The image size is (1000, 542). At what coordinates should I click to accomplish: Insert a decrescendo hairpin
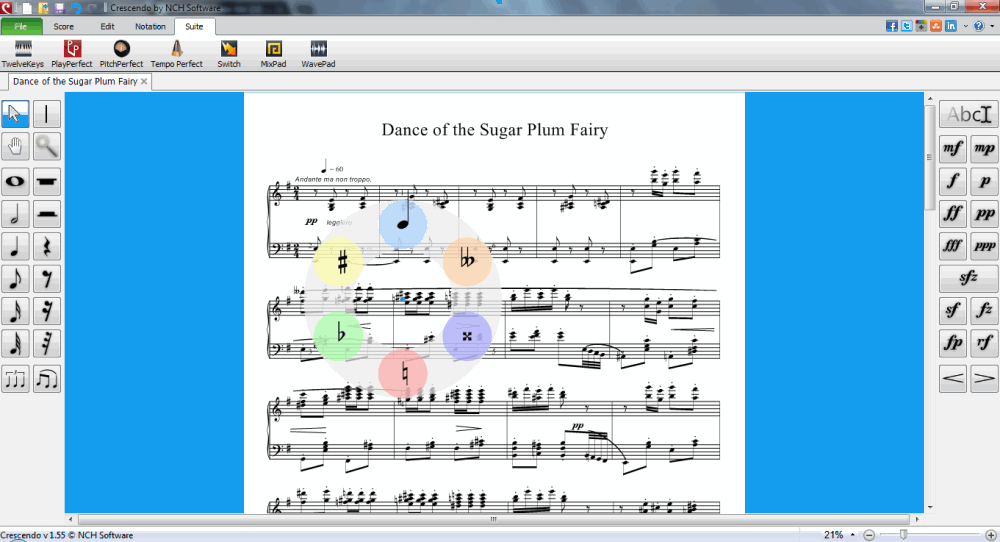984,378
